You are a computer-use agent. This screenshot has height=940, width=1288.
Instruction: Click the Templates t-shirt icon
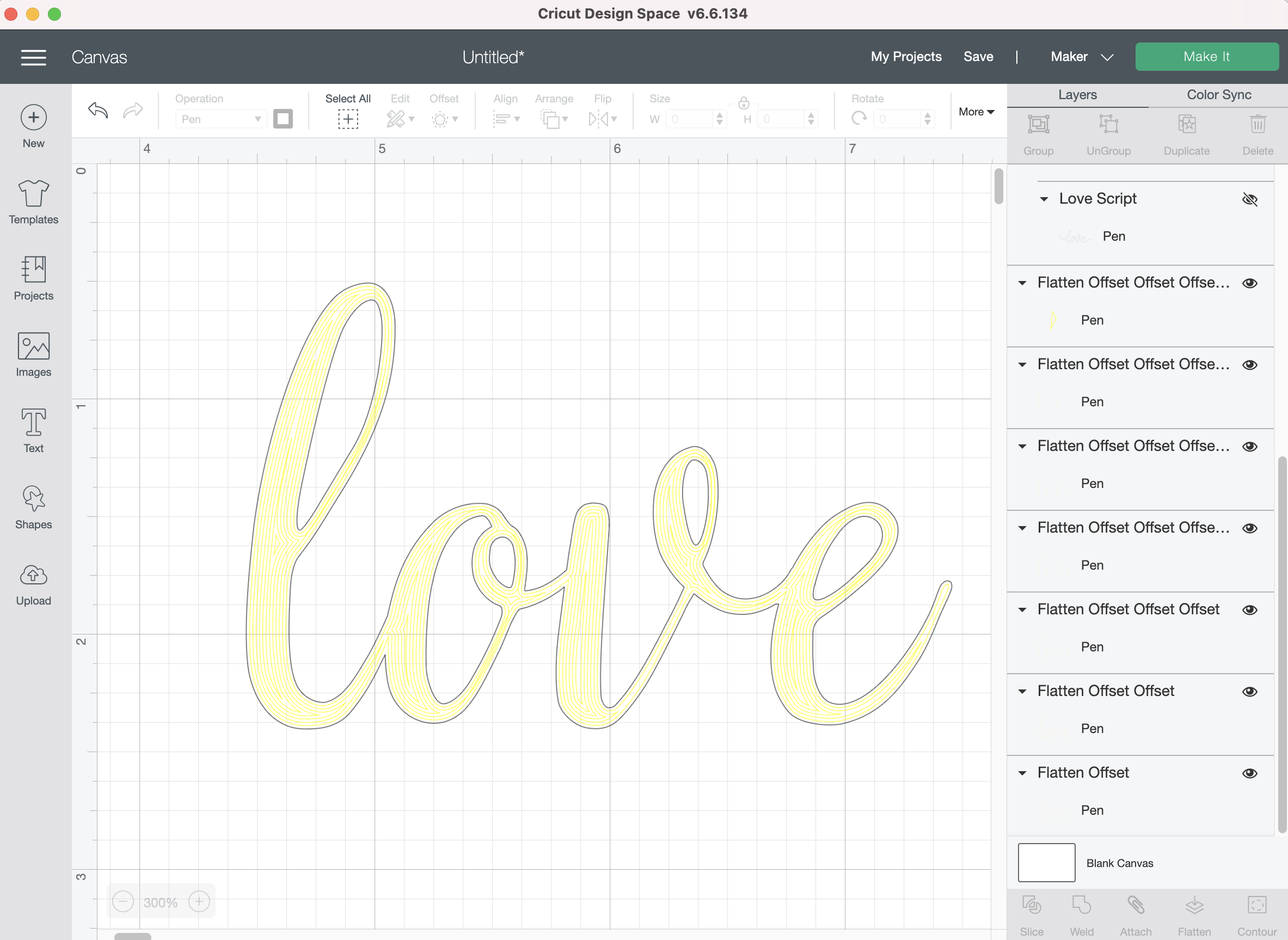click(x=34, y=194)
